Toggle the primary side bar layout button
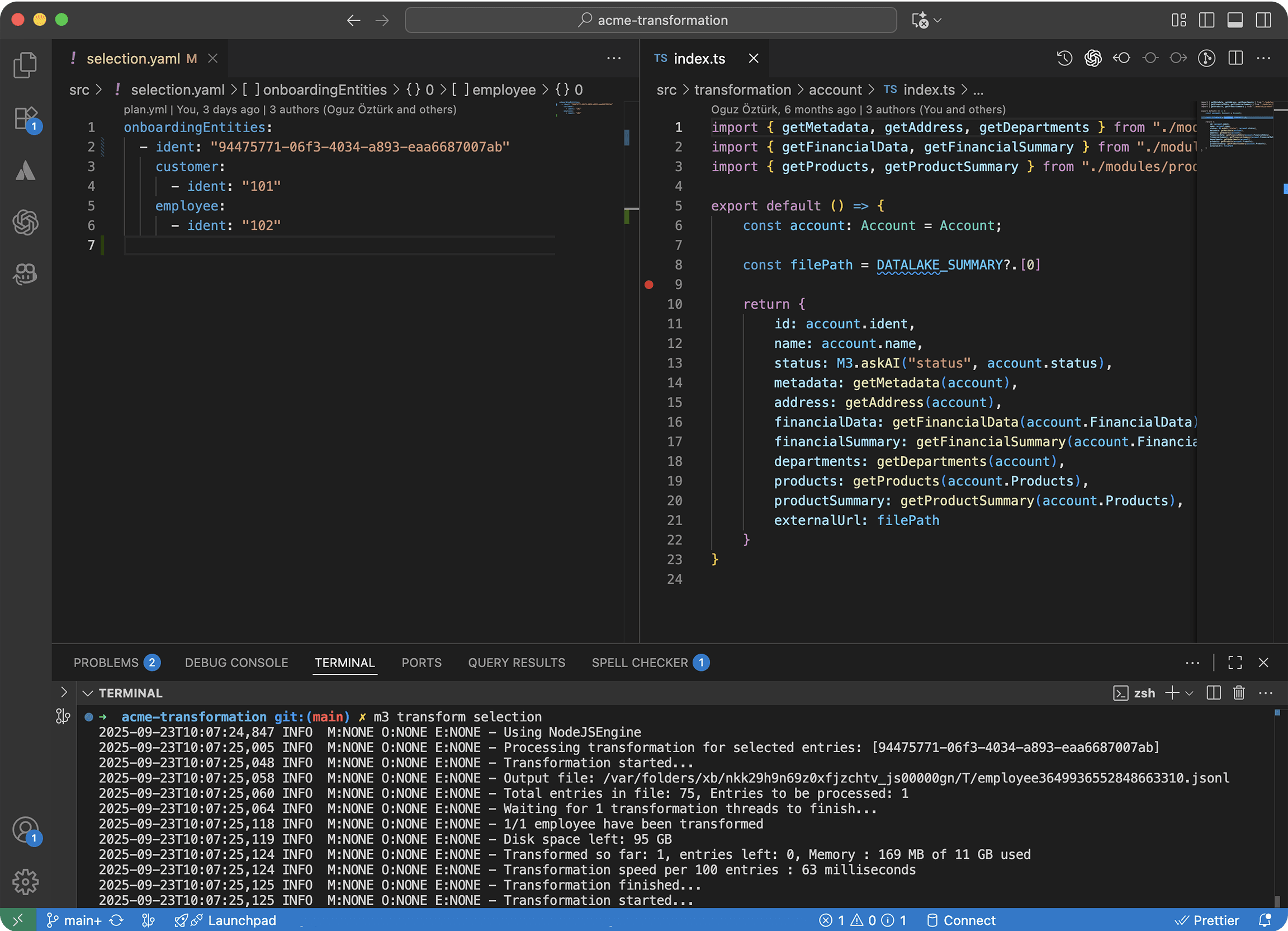 coord(1206,21)
